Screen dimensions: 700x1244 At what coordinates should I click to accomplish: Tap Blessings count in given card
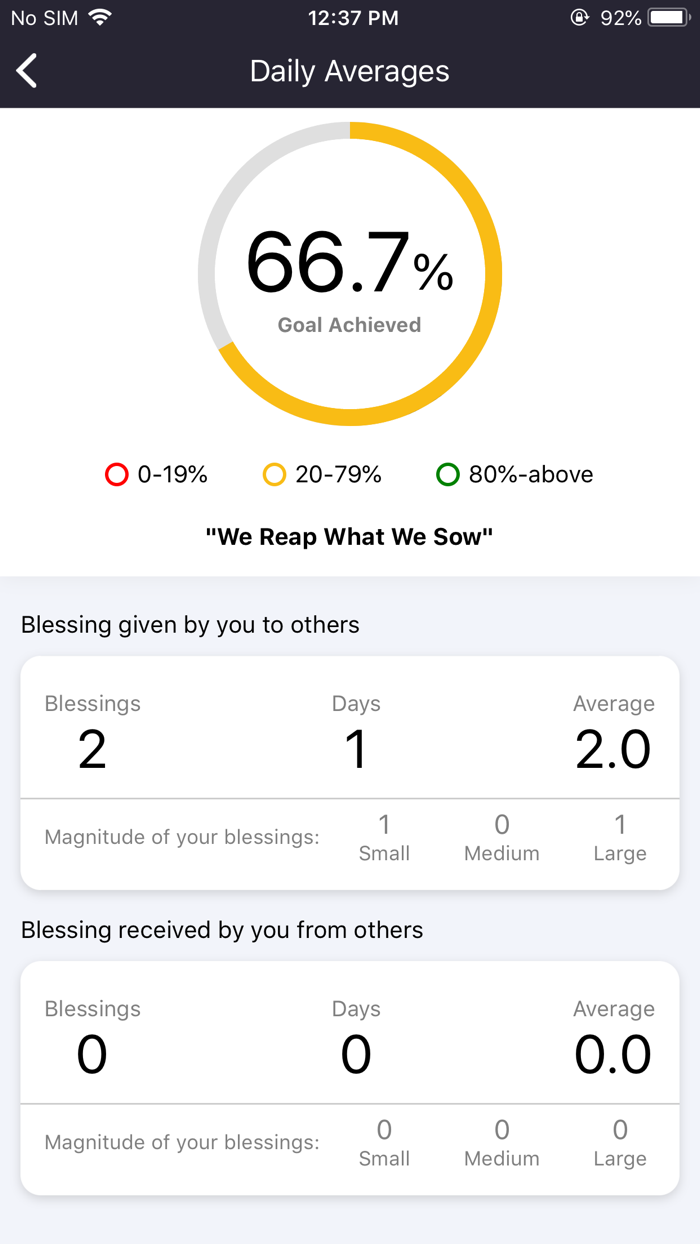tap(92, 749)
